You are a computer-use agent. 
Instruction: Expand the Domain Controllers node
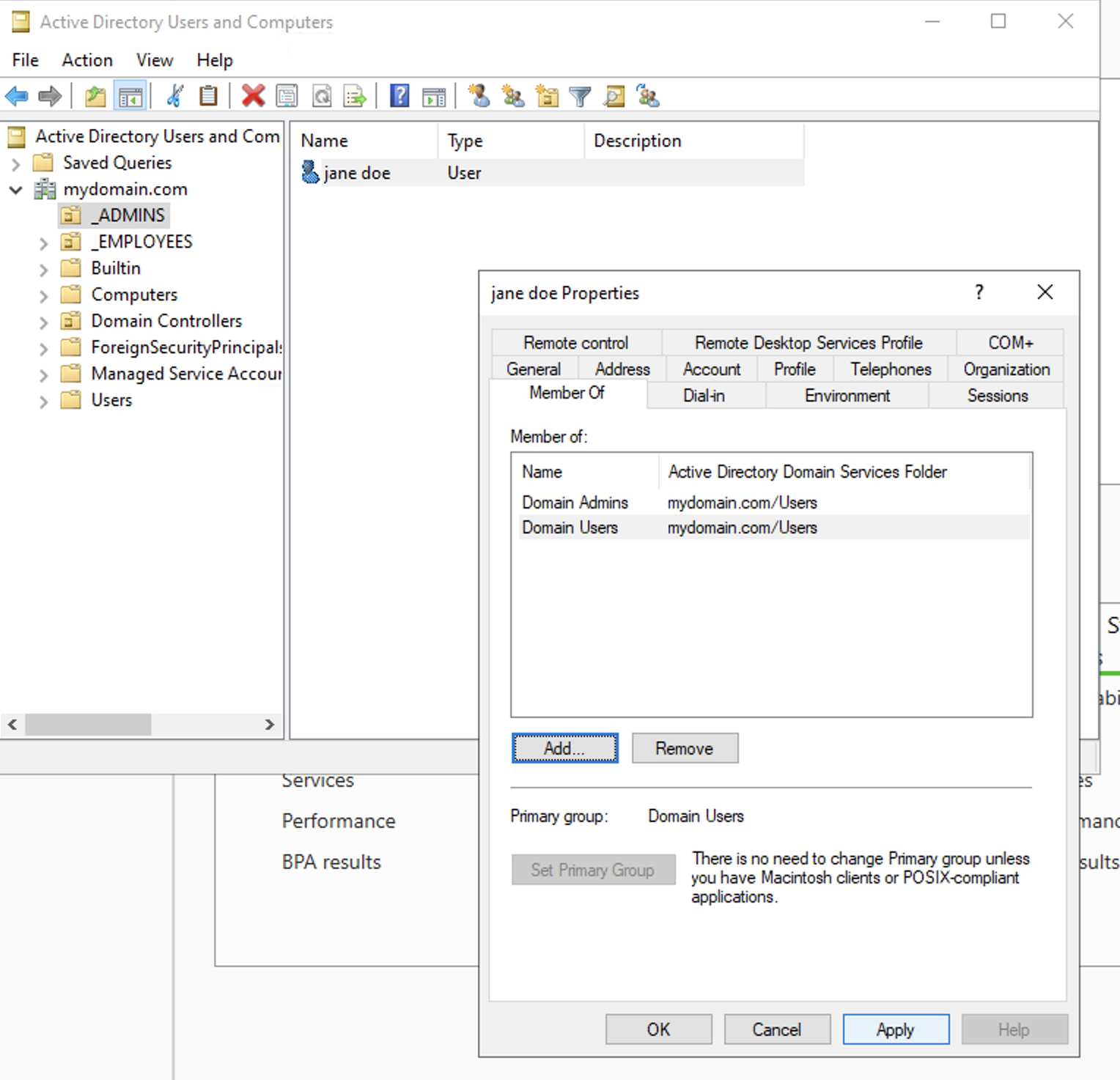(43, 322)
